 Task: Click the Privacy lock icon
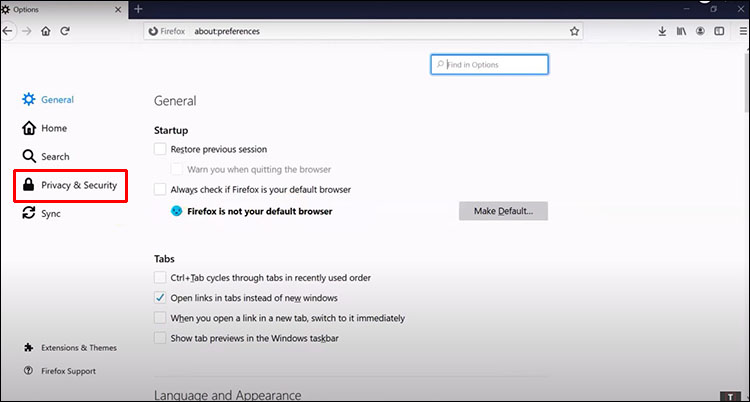[x=29, y=185]
